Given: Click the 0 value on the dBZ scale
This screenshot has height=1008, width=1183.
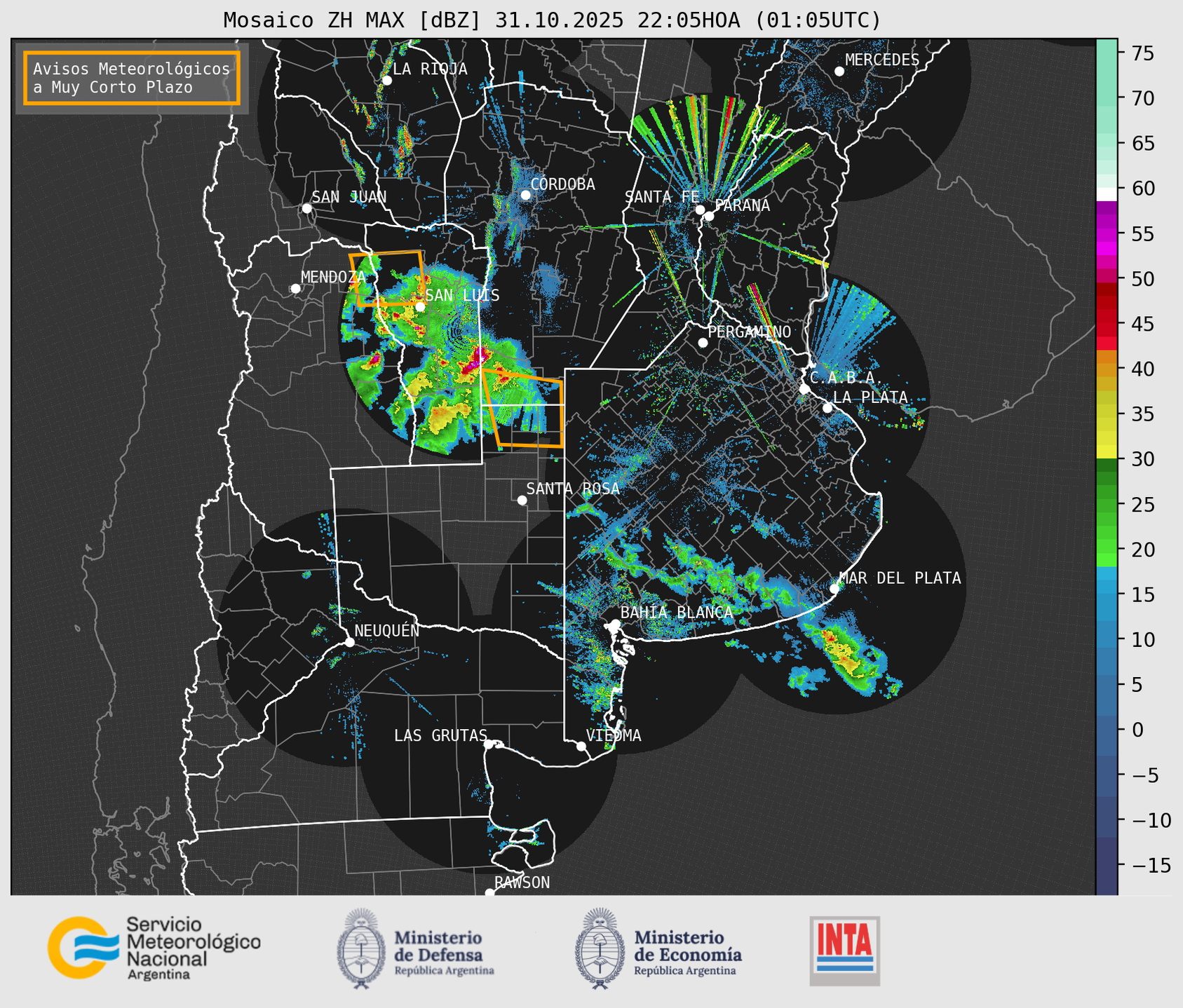Looking at the screenshot, I should [x=1137, y=730].
